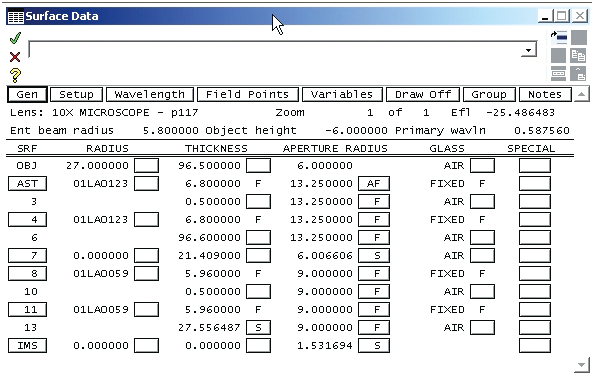Click the paste icon with caret and document
This screenshot has width=595, height=378.
pyautogui.click(x=579, y=74)
